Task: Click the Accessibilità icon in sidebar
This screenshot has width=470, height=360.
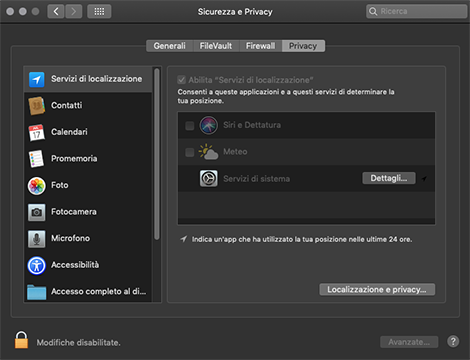Action: (x=37, y=265)
